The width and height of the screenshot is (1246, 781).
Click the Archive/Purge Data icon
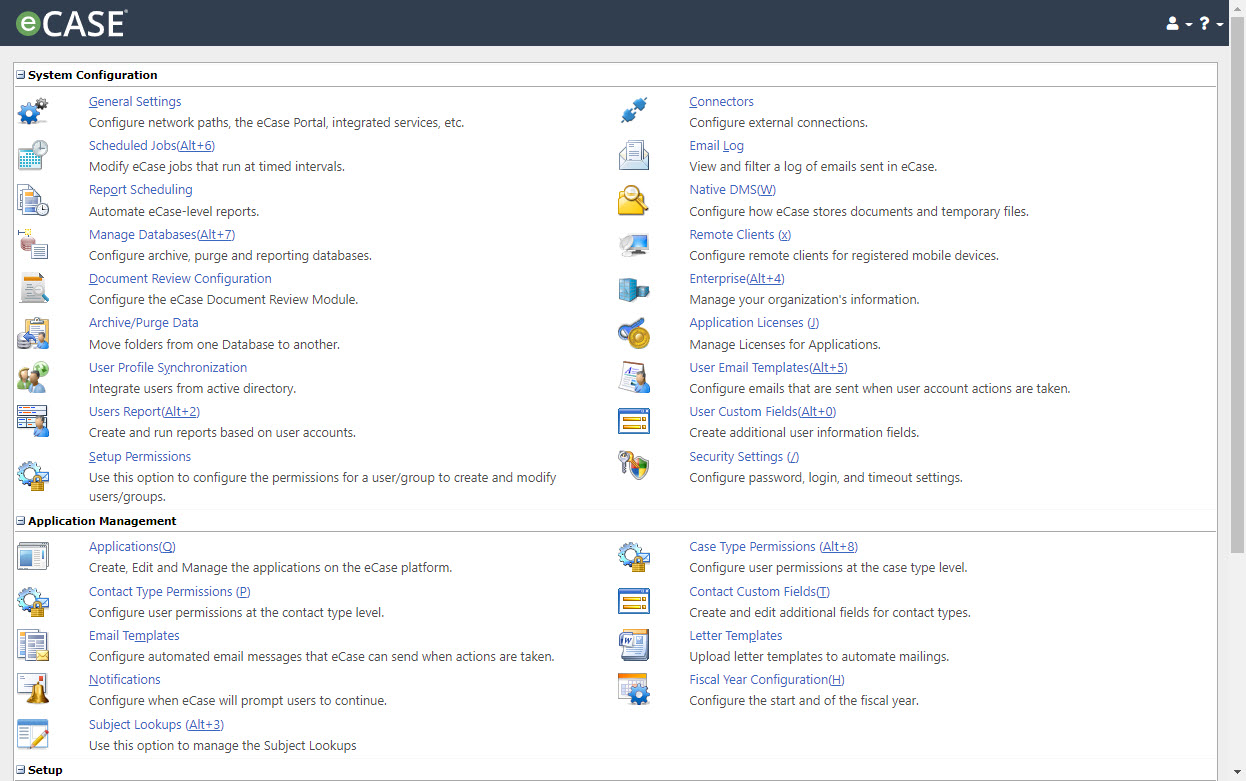(33, 333)
